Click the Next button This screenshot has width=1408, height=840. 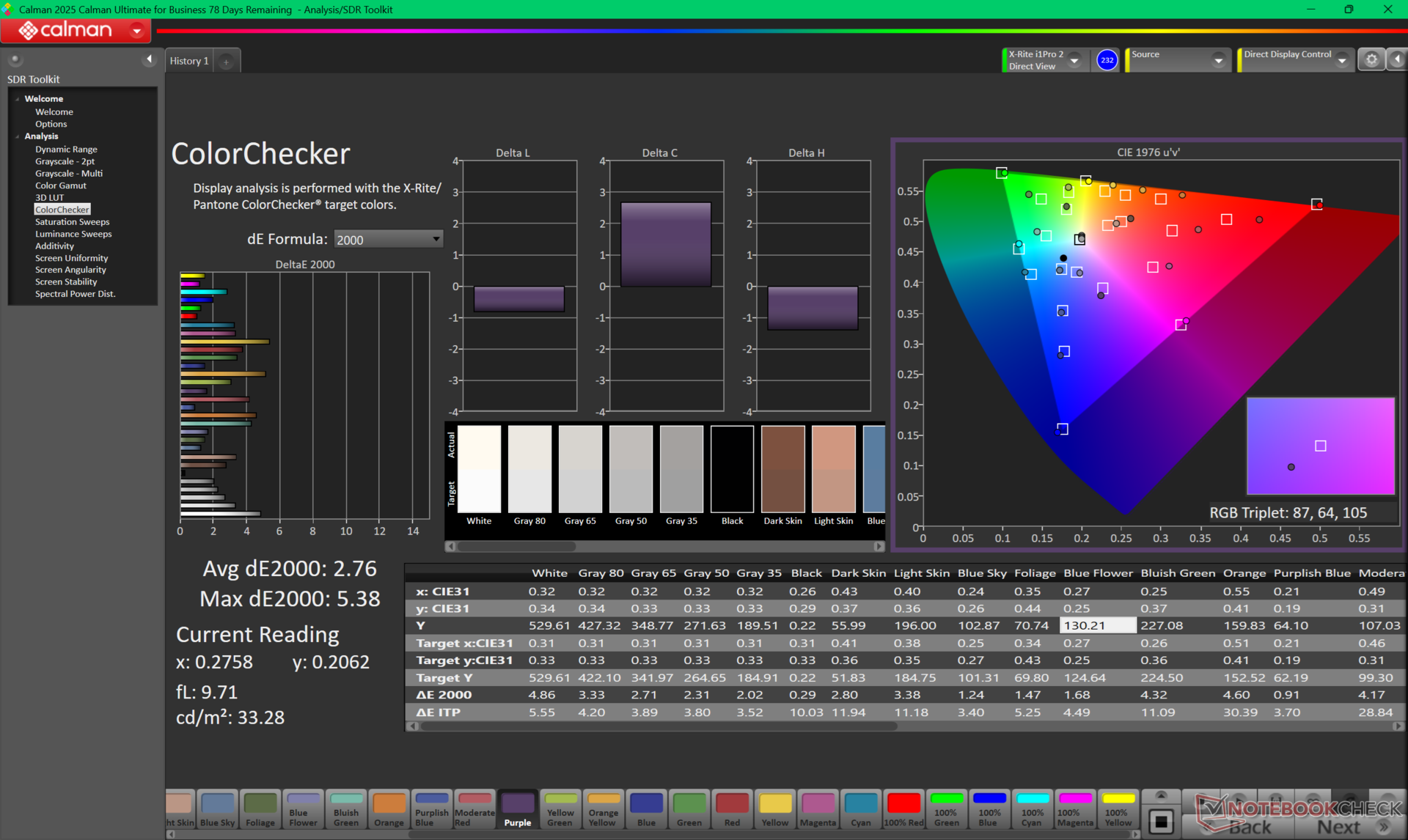click(x=1338, y=827)
